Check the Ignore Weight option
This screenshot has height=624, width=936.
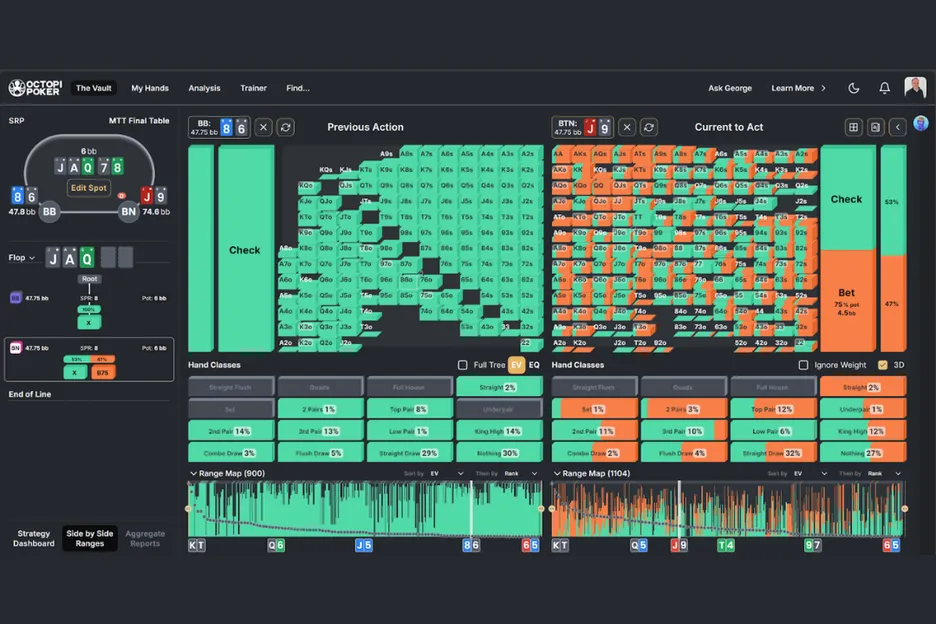tap(803, 365)
